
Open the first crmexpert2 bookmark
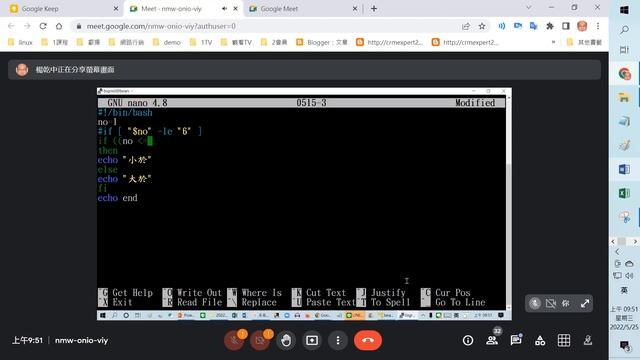(389, 42)
